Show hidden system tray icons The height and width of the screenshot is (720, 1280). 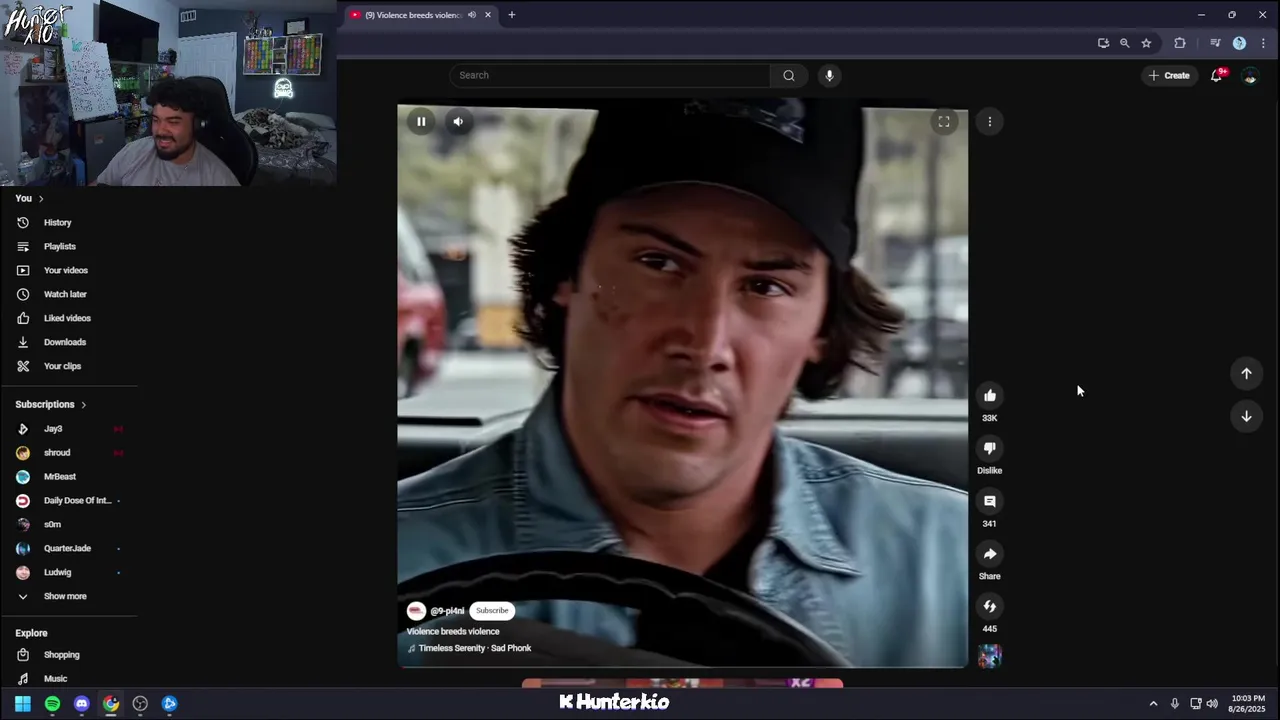(1153, 704)
